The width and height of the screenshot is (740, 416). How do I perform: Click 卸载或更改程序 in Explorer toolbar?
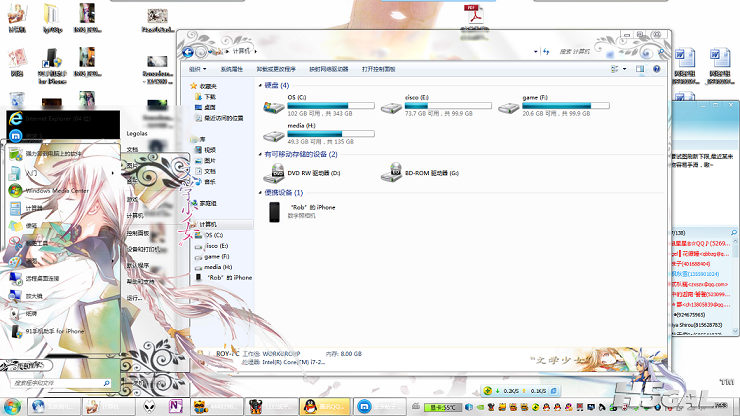pyautogui.click(x=276, y=69)
